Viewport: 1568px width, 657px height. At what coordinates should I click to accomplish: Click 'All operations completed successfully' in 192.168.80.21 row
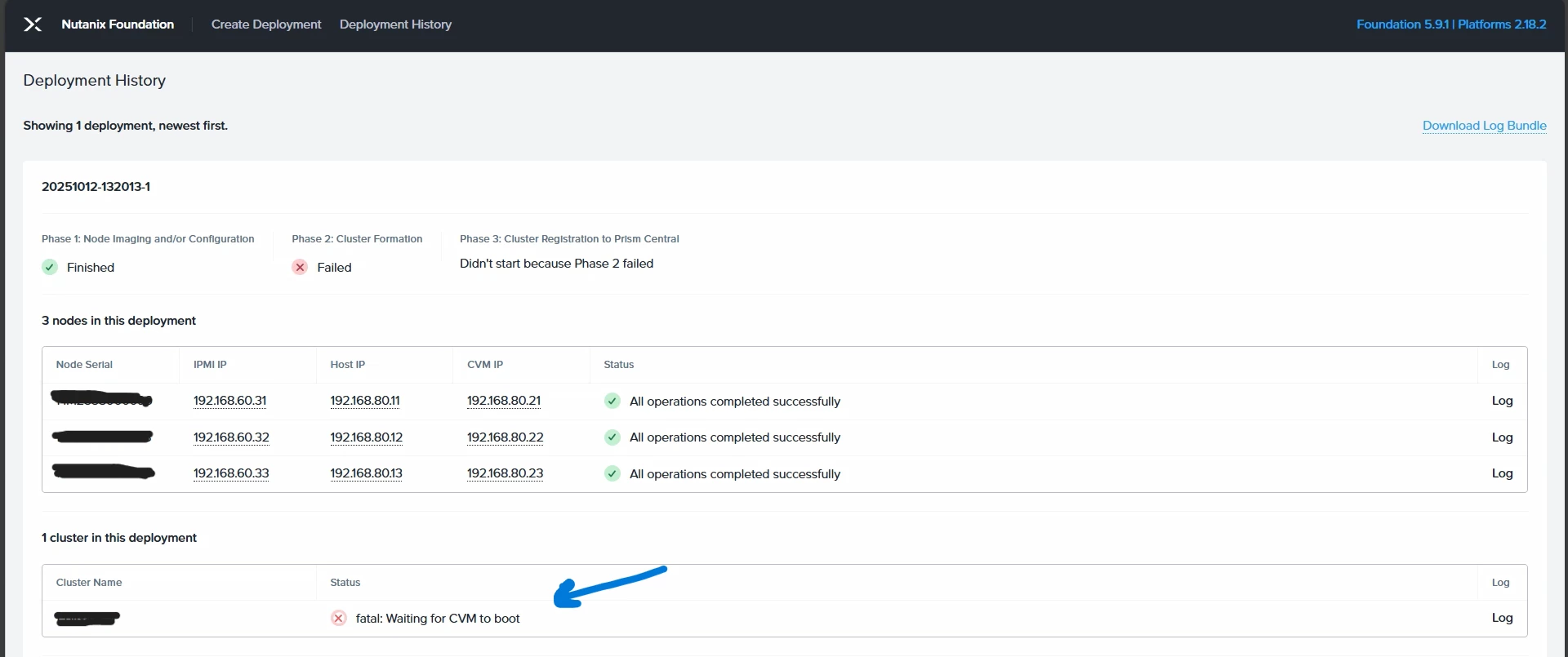click(x=734, y=402)
